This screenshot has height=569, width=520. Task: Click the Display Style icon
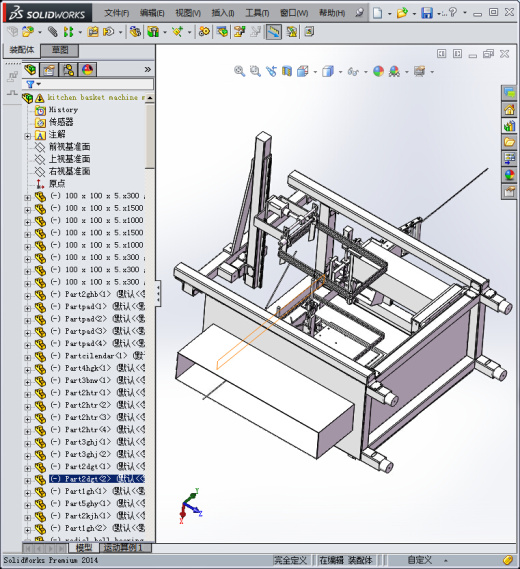[x=328, y=71]
